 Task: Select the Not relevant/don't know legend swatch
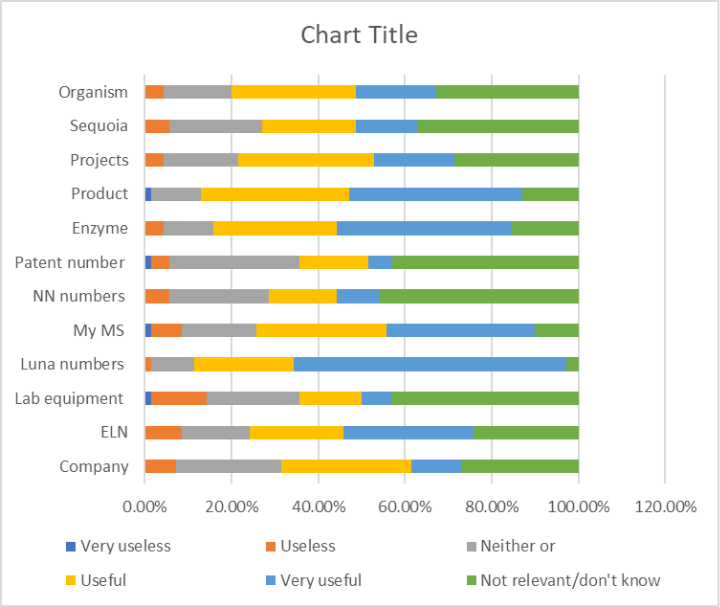[471, 580]
